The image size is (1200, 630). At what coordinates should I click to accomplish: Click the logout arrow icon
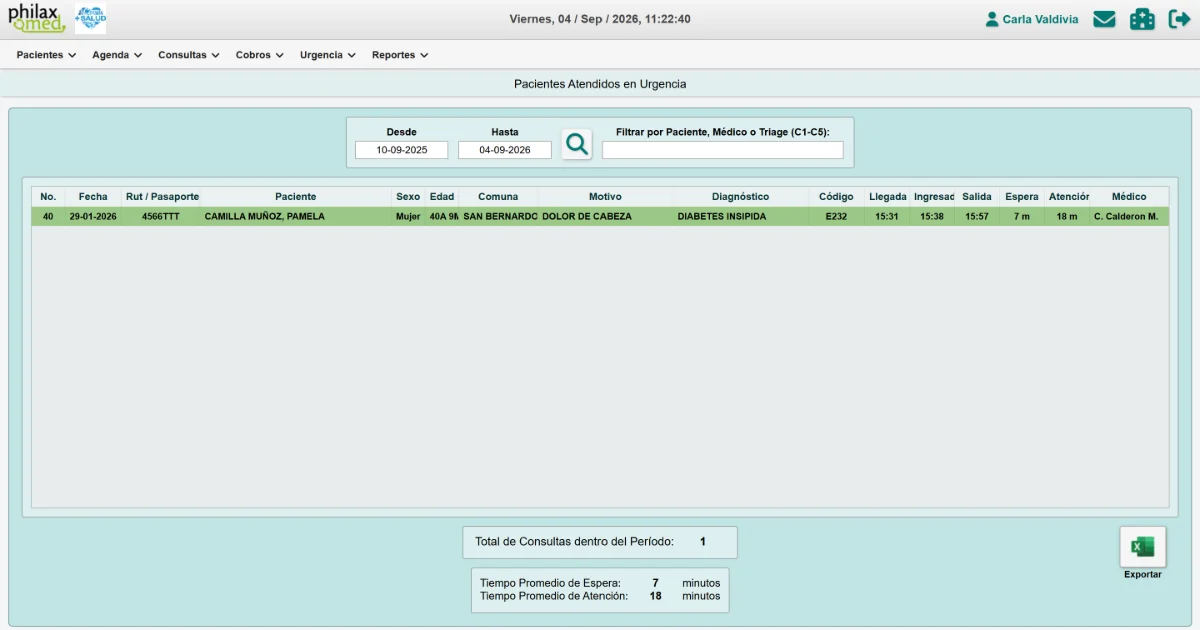[x=1179, y=19]
